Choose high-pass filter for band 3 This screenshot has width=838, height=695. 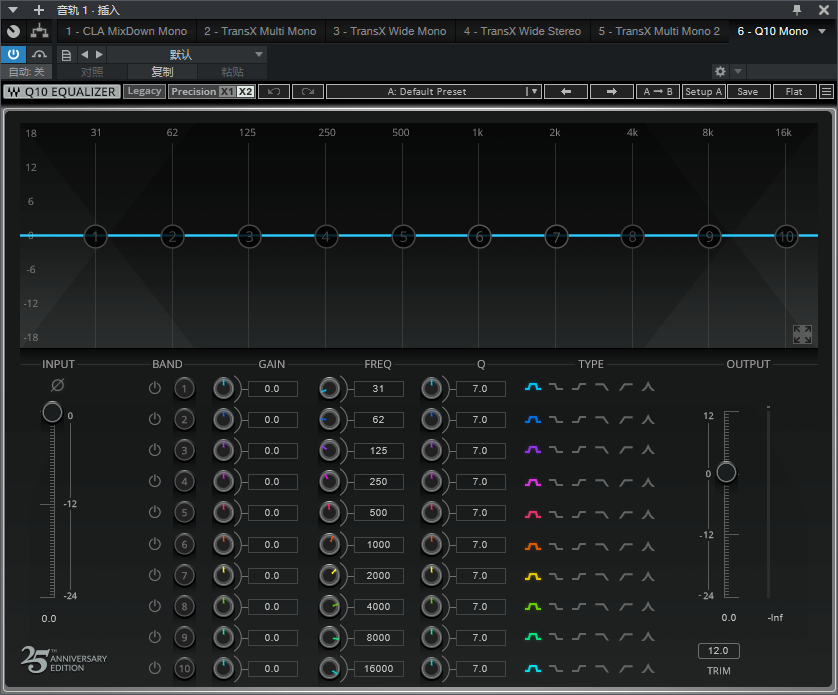pyautogui.click(x=625, y=451)
